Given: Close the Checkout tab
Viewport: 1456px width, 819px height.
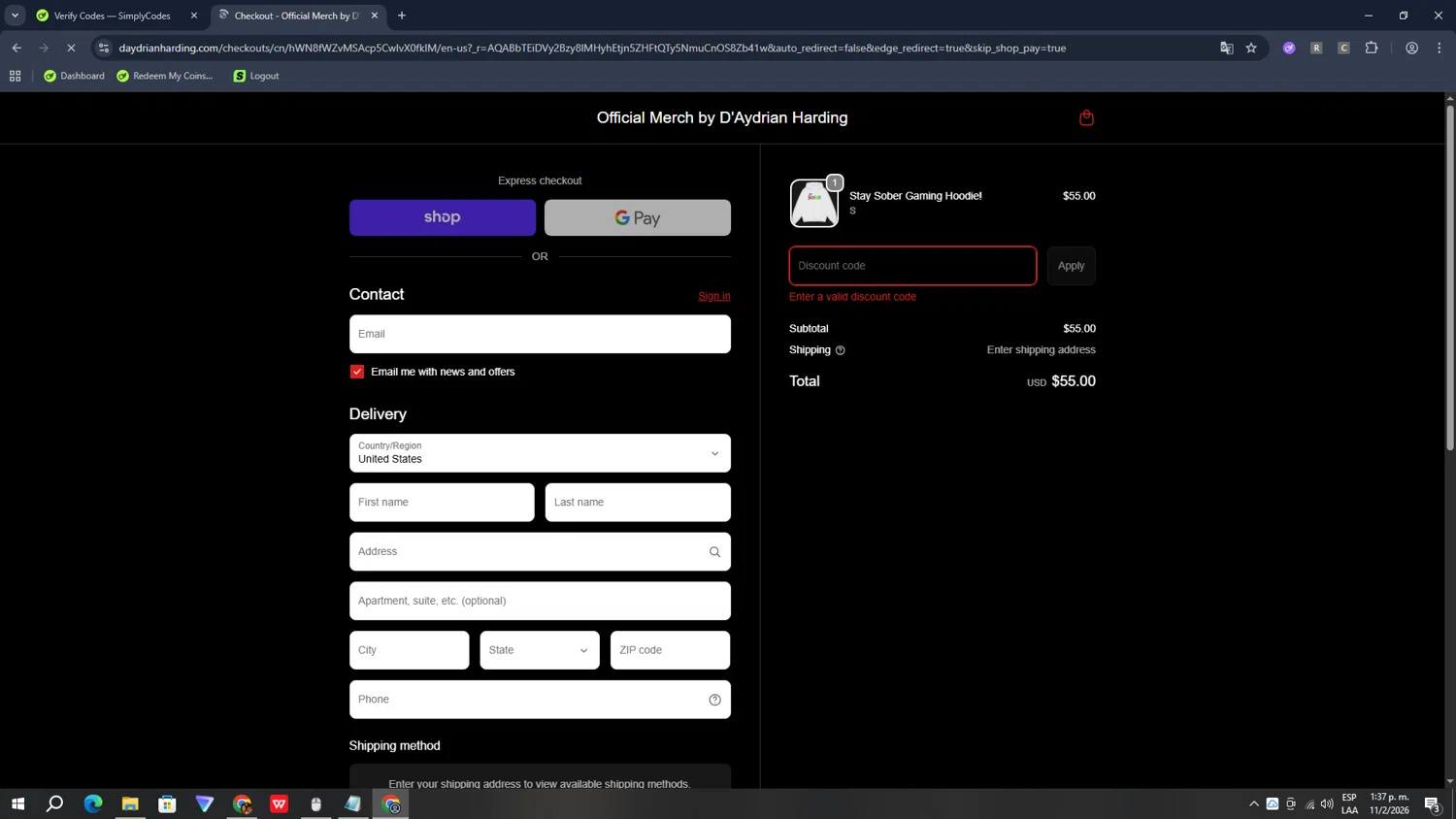Looking at the screenshot, I should coord(375,16).
